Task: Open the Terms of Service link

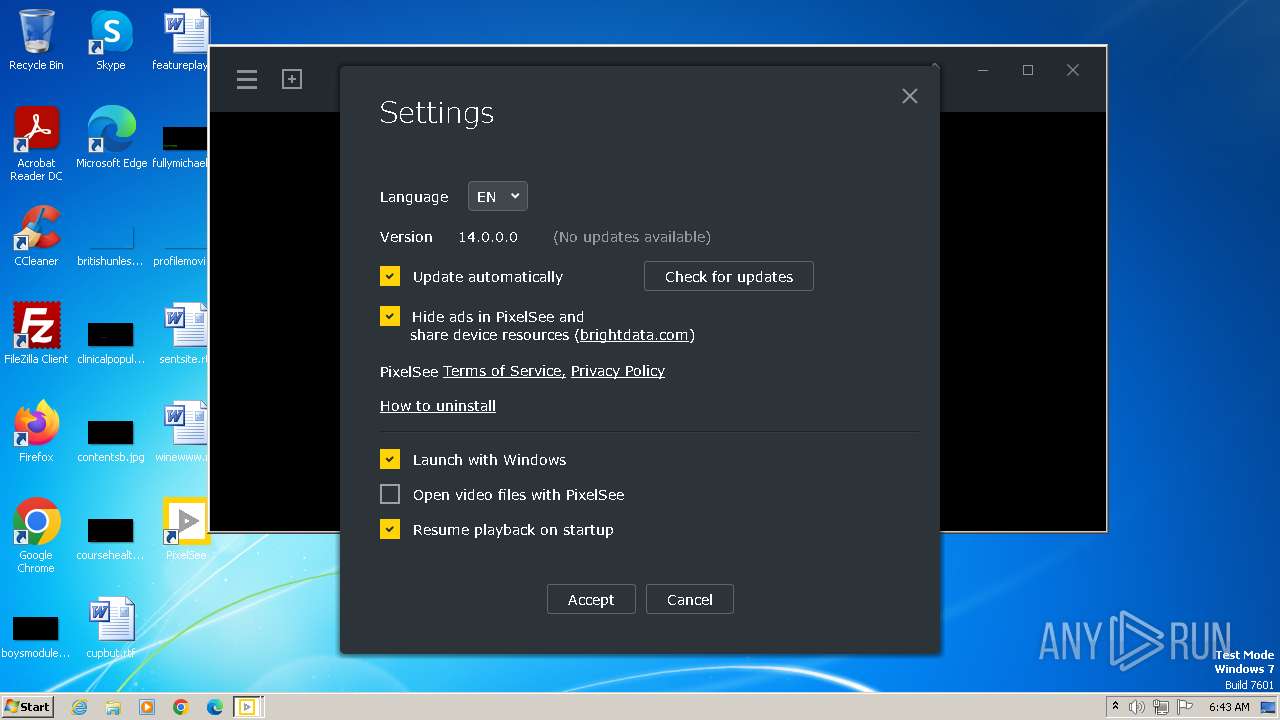Action: (x=504, y=371)
